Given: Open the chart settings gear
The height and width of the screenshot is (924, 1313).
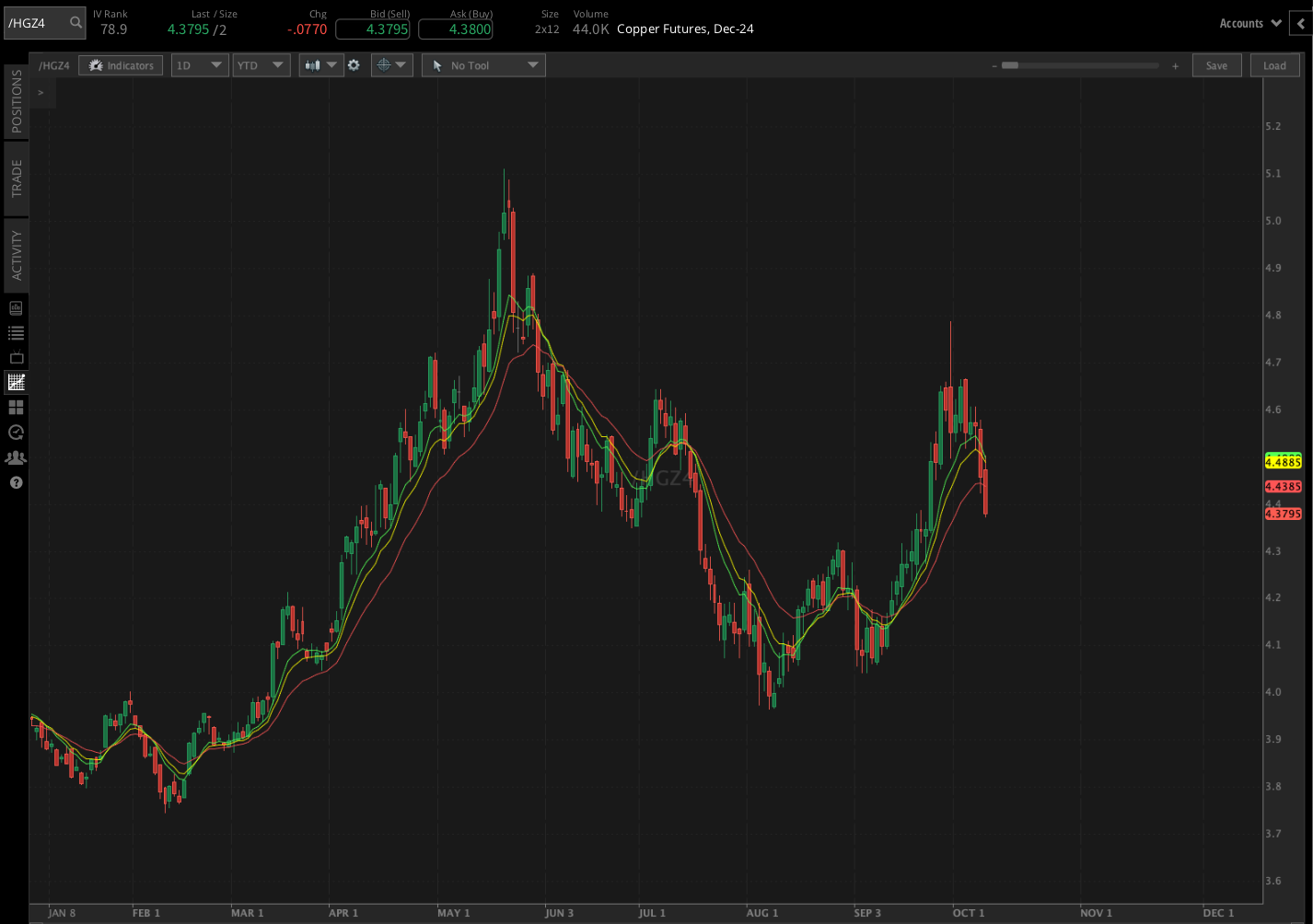Looking at the screenshot, I should coord(355,65).
